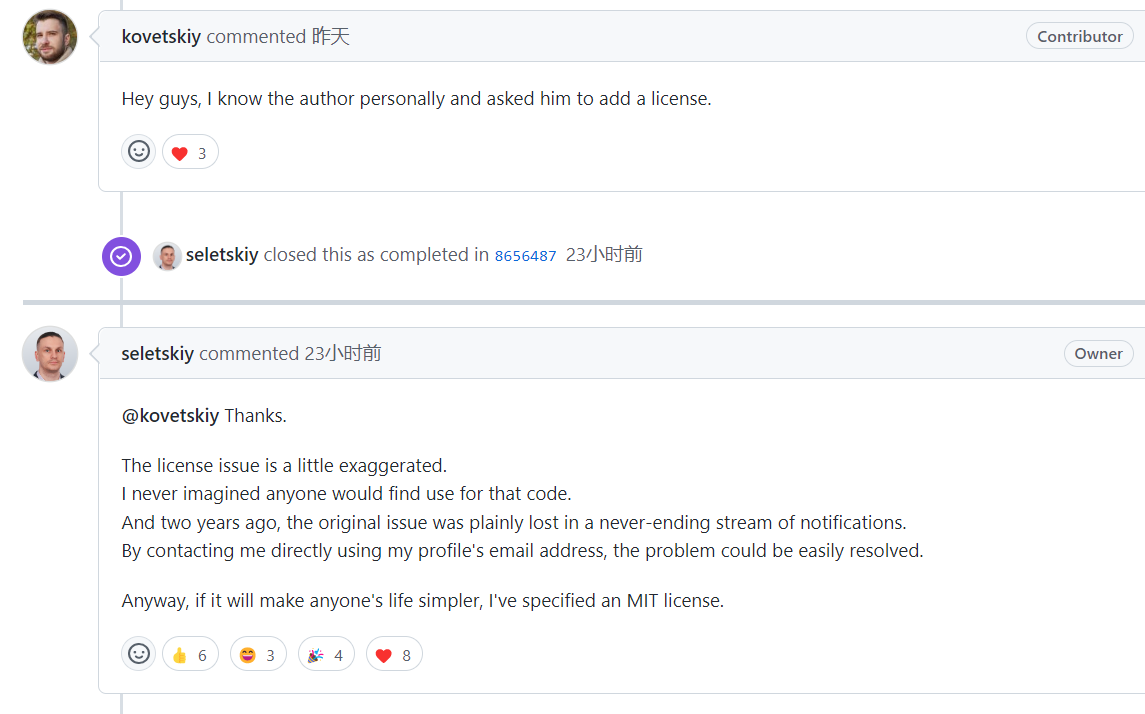This screenshot has height=714, width=1145.
Task: Toggle party popper reaction with 4 count
Action: pyautogui.click(x=326, y=653)
